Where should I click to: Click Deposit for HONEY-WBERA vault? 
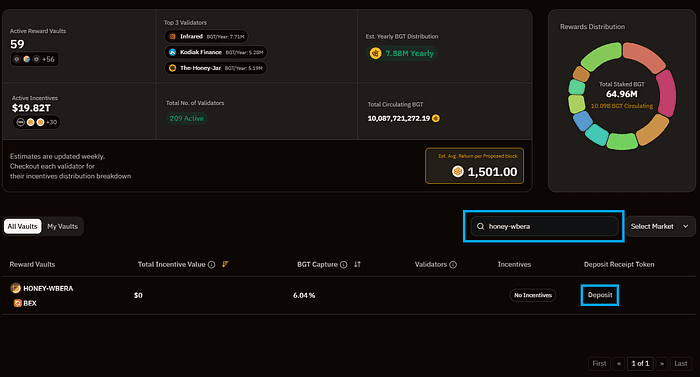(x=600, y=295)
